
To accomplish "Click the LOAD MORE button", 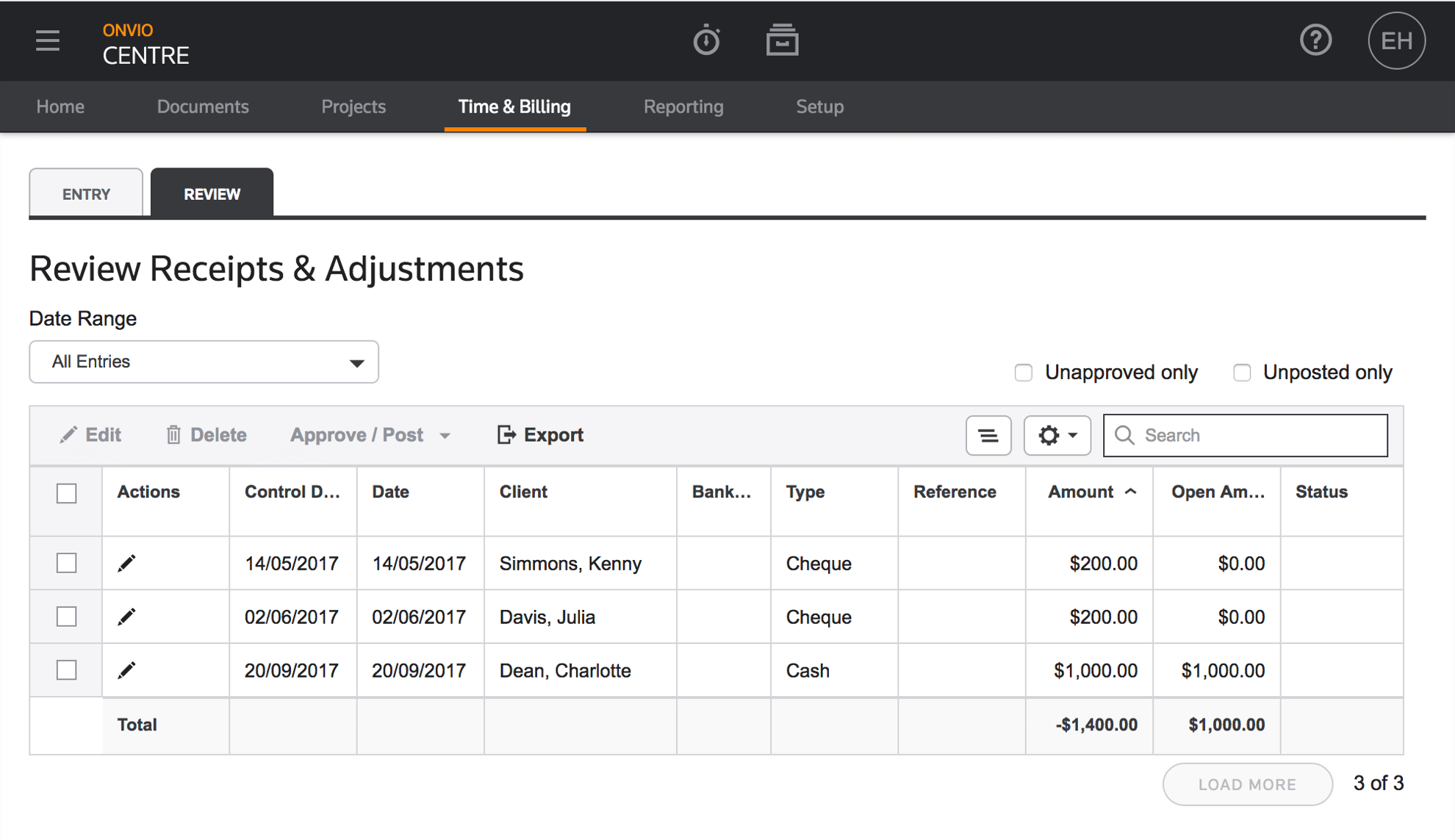I will coord(1247,784).
